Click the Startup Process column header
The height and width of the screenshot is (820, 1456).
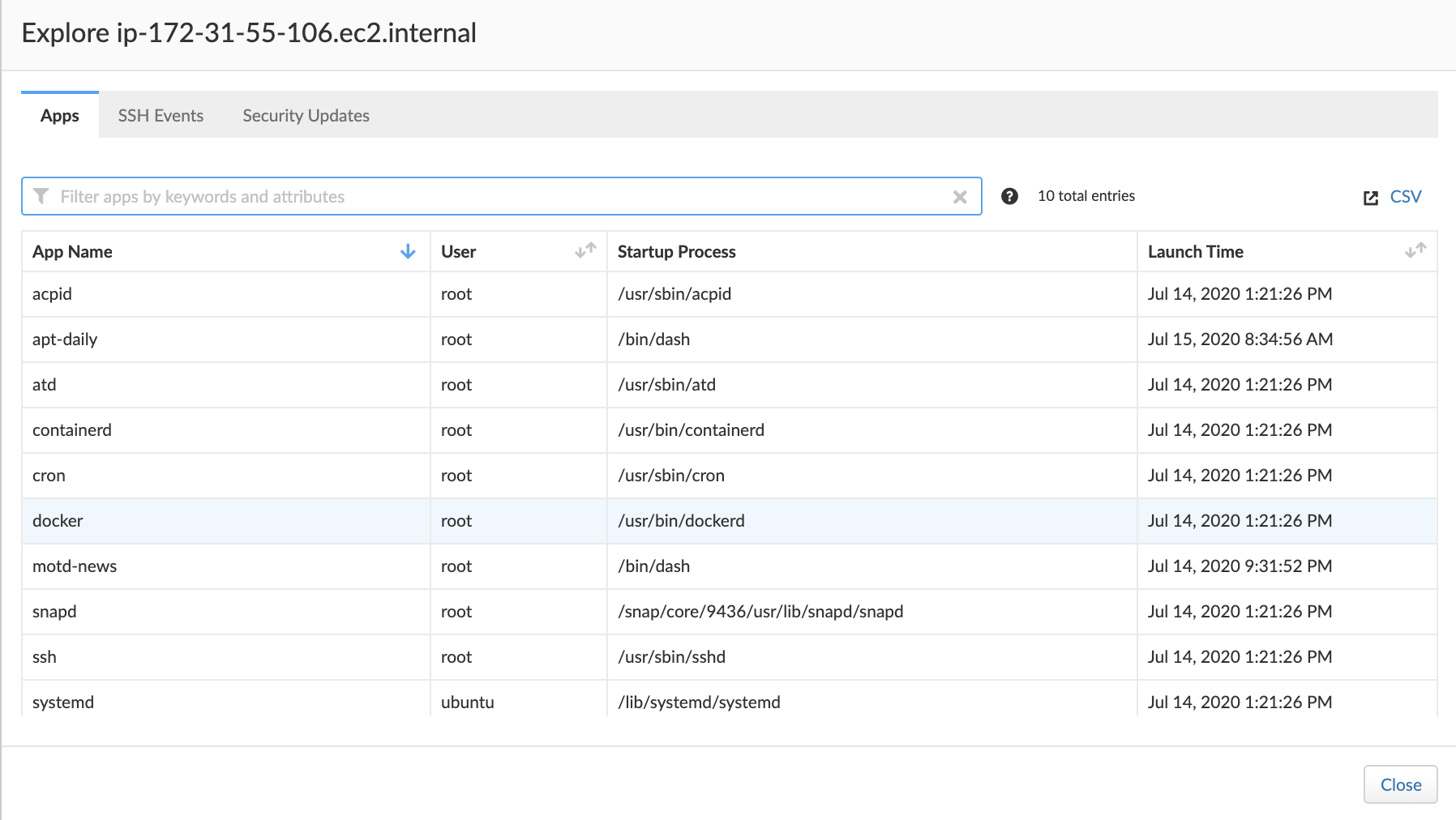(872, 252)
